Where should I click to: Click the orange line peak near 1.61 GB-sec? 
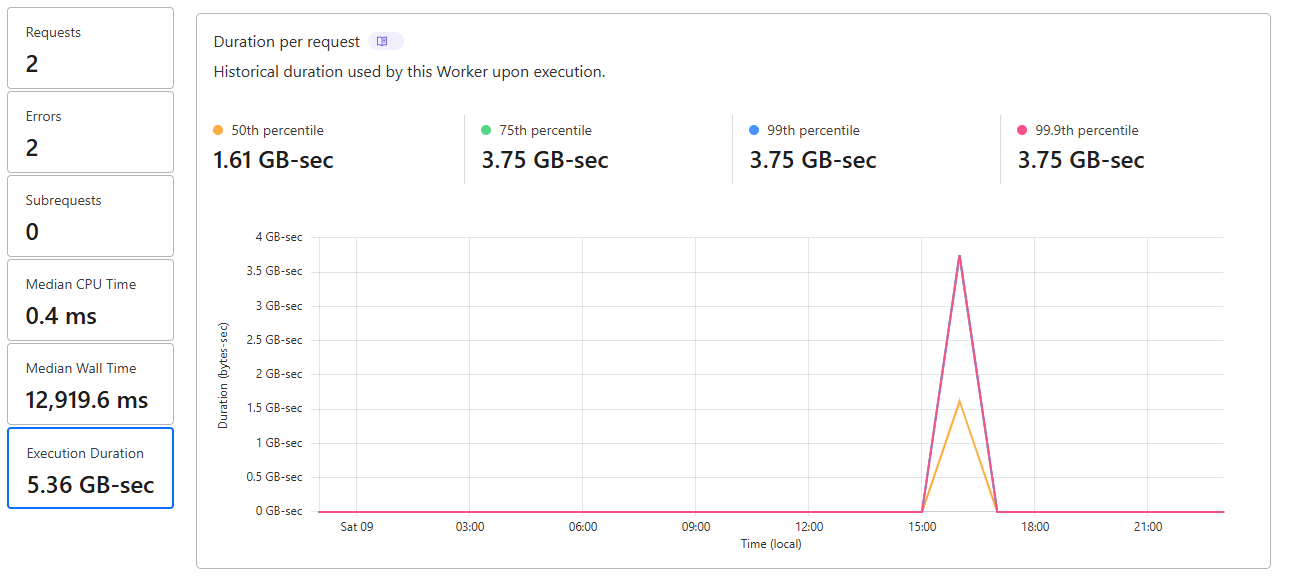pyautogui.click(x=960, y=401)
